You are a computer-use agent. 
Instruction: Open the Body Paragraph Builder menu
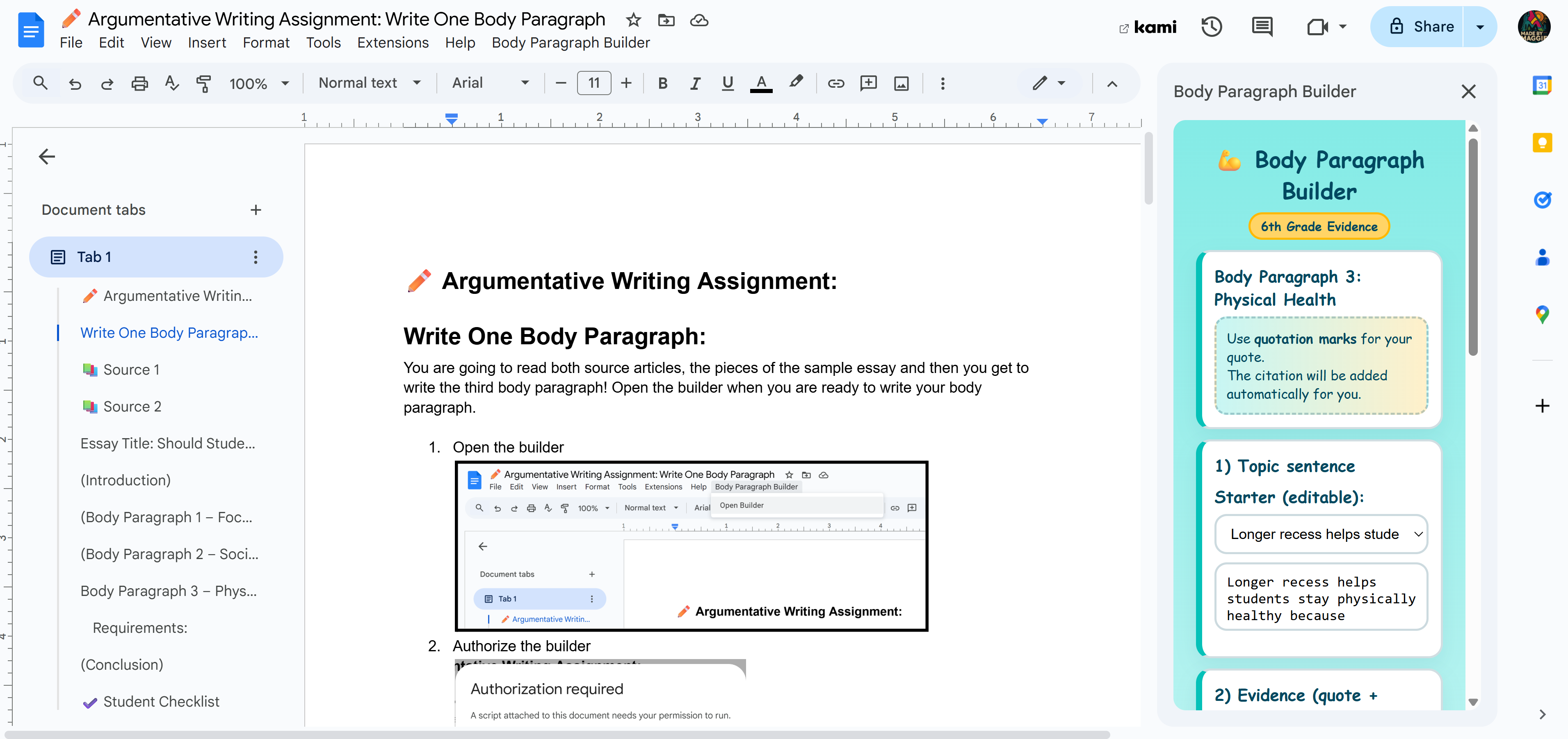[x=571, y=43]
